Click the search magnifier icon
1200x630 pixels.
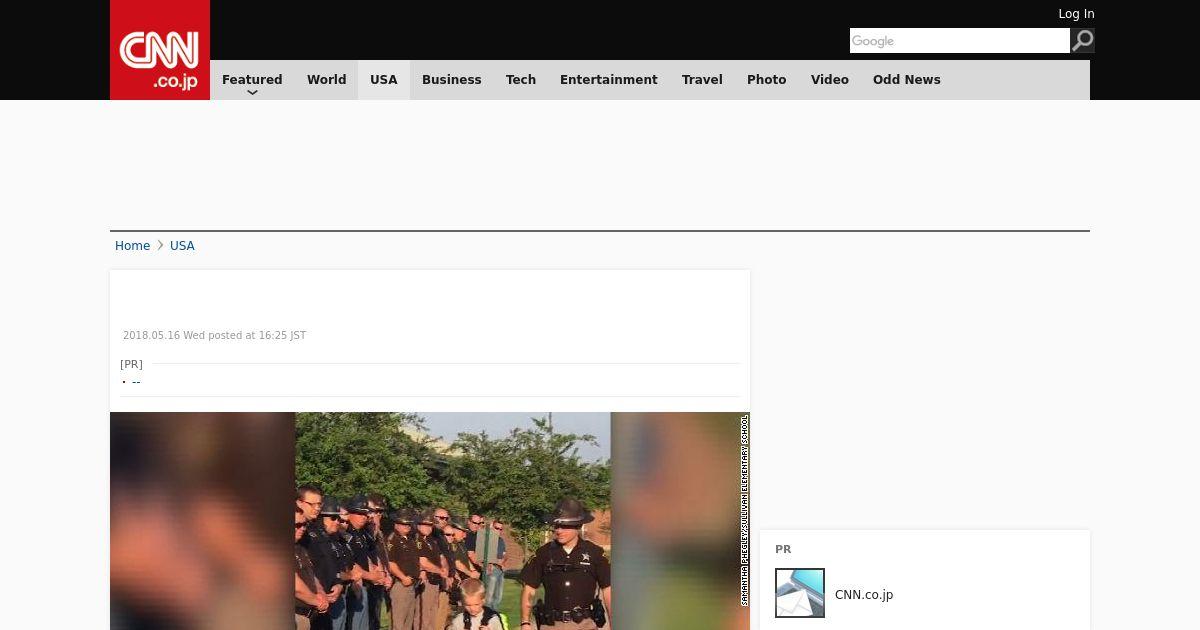1082,41
